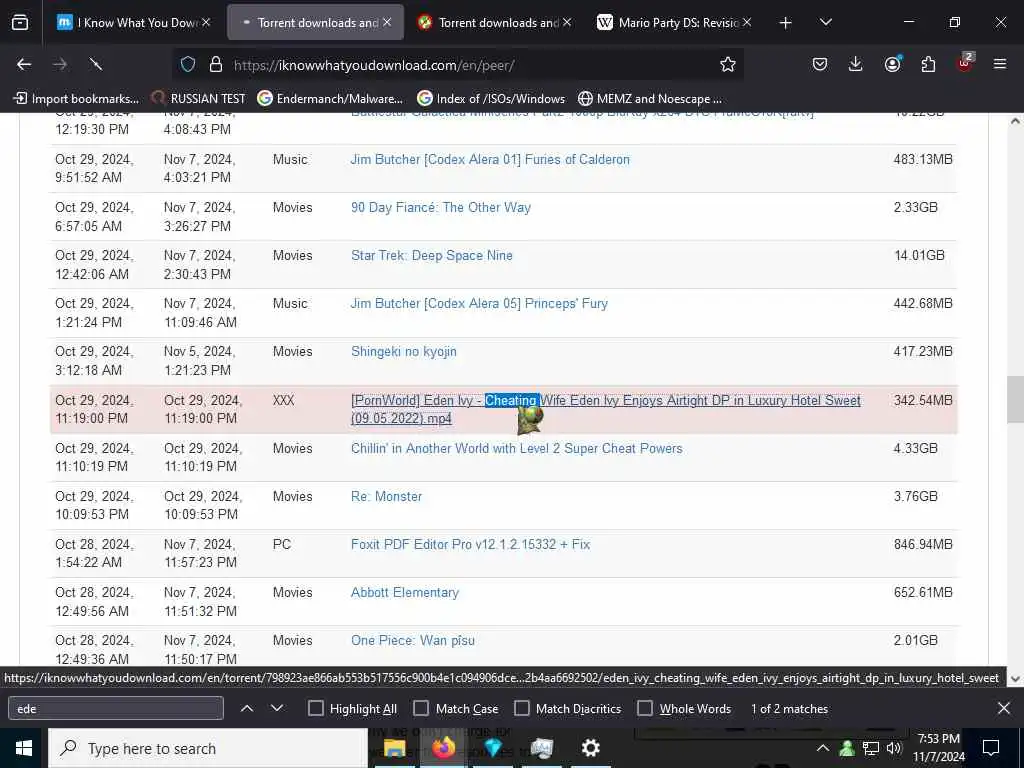Close the find bar

coord(1004,708)
